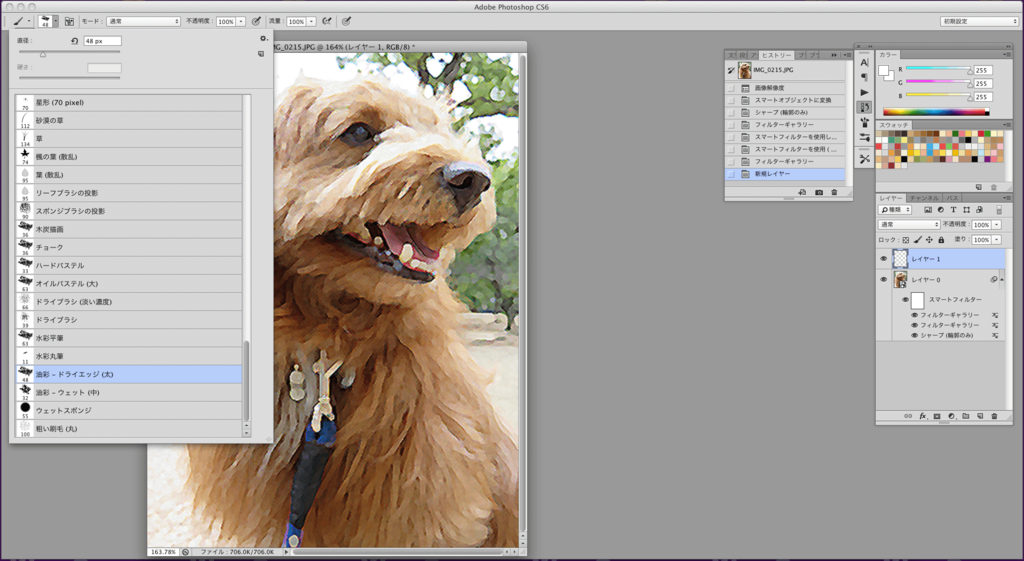The image size is (1024, 561).
Task: Select the レイヤー panel tab
Action: point(890,197)
